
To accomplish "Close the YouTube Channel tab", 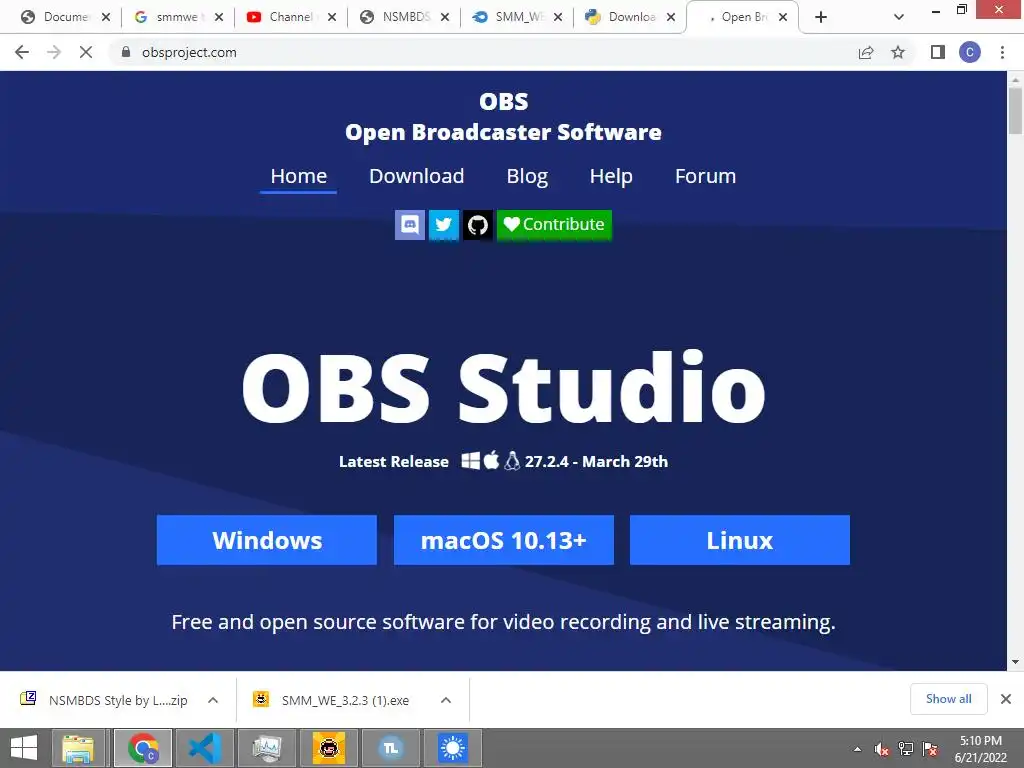I will (x=332, y=17).
